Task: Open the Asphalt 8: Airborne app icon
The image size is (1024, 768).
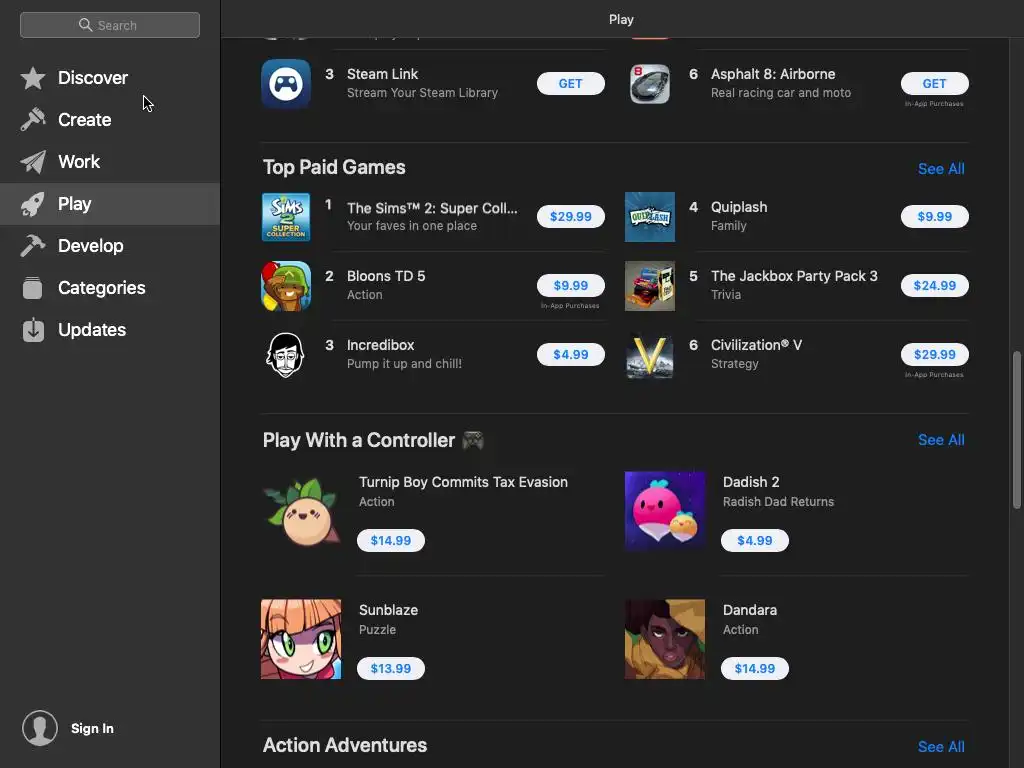Action: (x=650, y=84)
